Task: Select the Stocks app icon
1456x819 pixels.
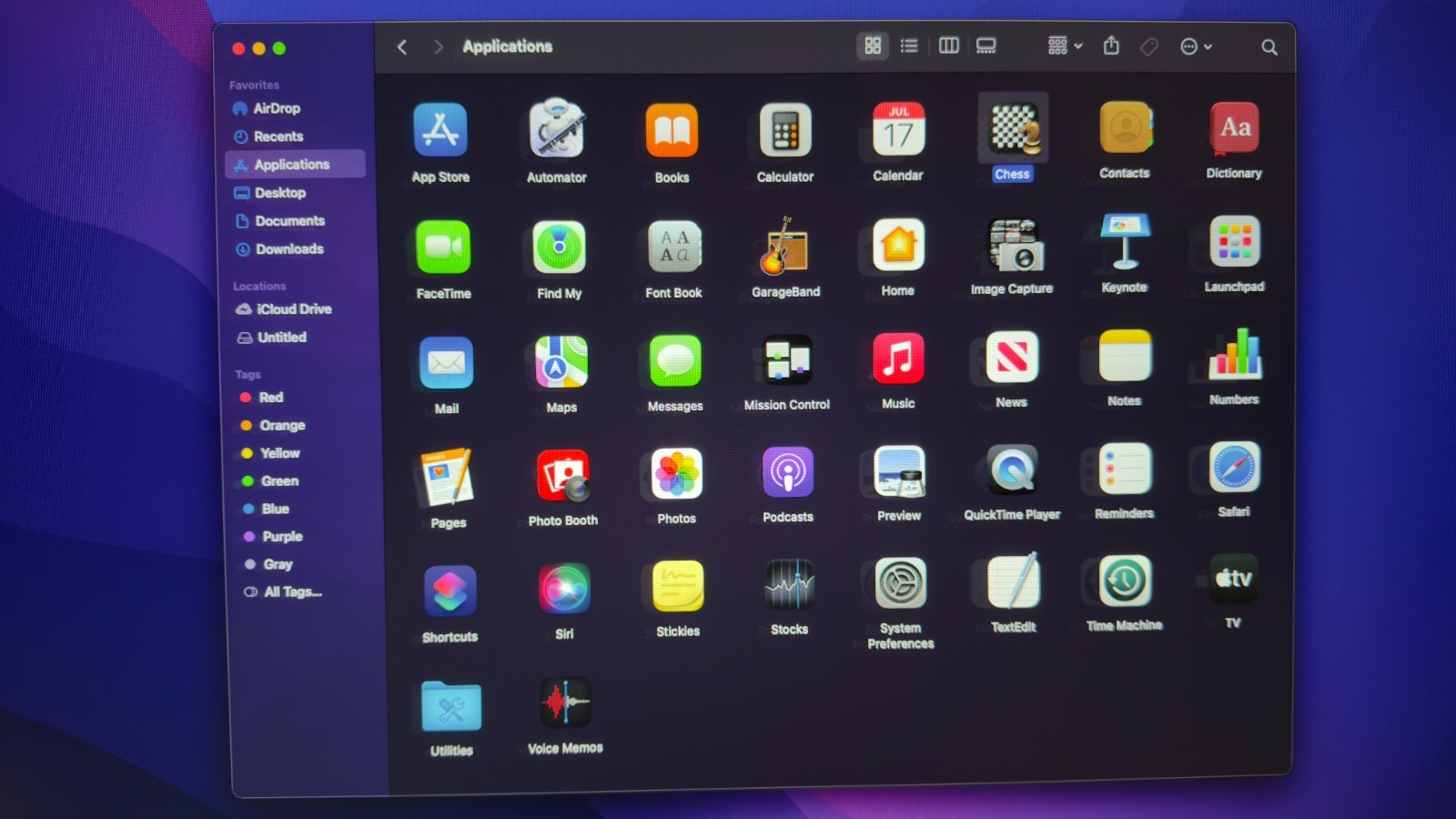Action: 789,584
